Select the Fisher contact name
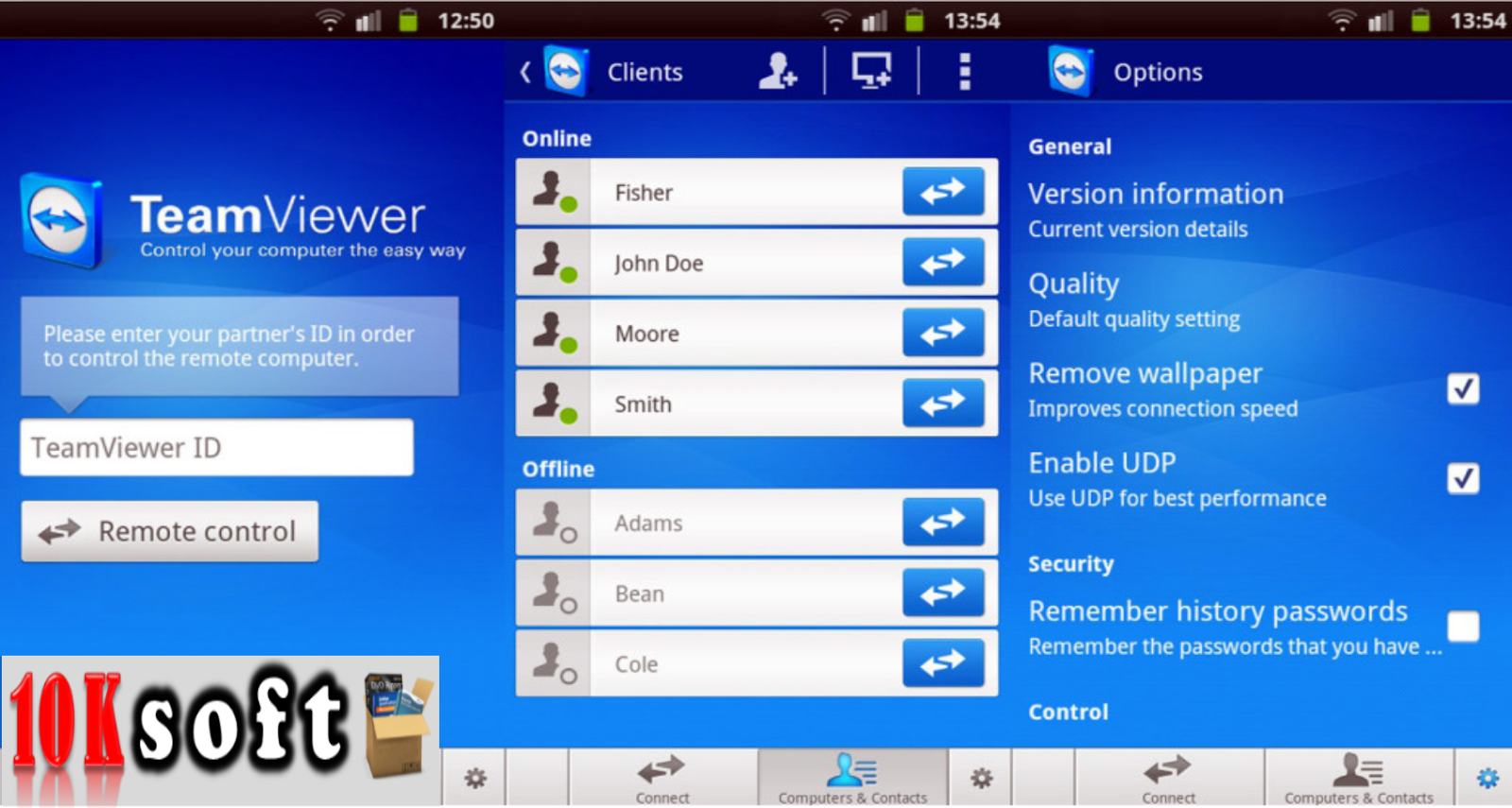1512x808 pixels. tap(644, 193)
